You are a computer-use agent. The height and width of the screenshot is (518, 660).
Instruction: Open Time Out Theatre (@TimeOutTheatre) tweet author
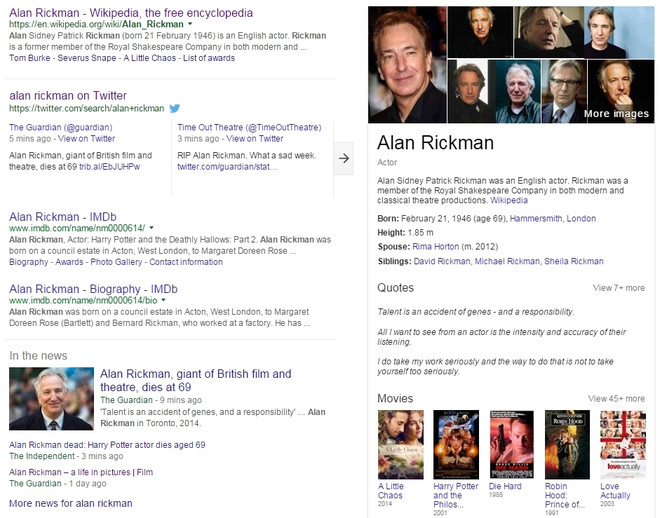coord(249,127)
